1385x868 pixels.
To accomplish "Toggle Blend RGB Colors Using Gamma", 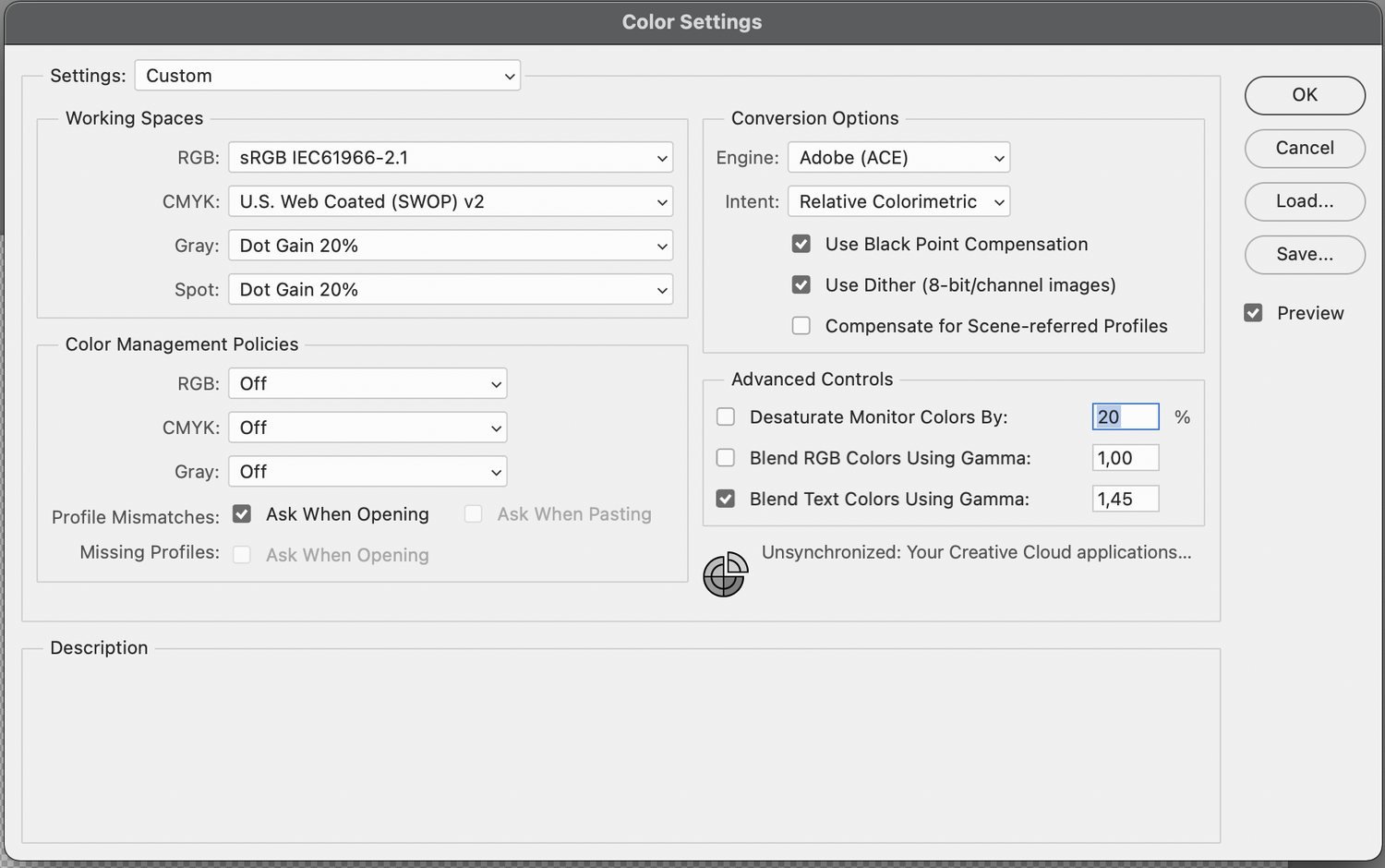I will pyautogui.click(x=726, y=458).
